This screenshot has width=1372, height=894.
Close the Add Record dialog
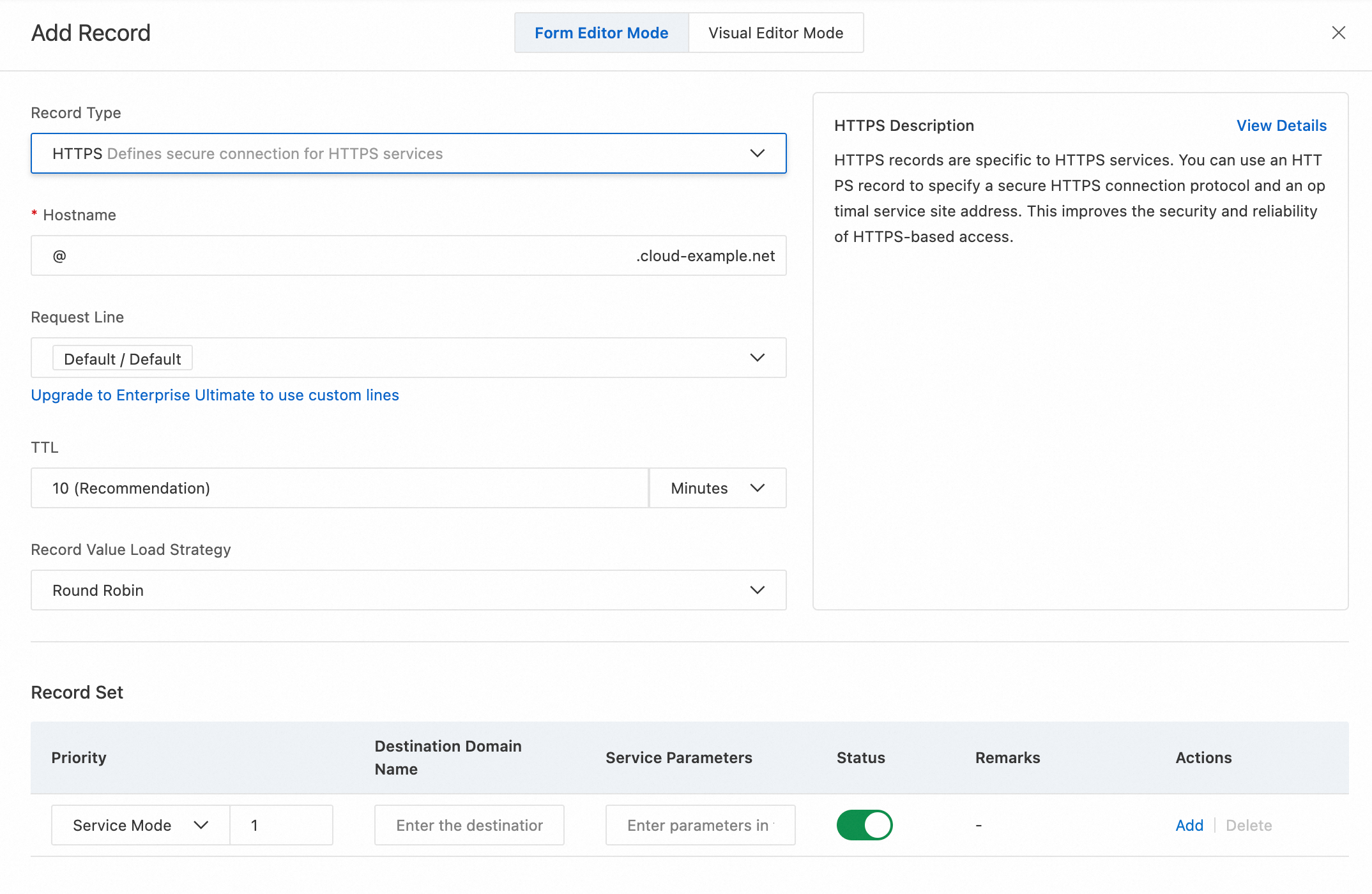1338,33
